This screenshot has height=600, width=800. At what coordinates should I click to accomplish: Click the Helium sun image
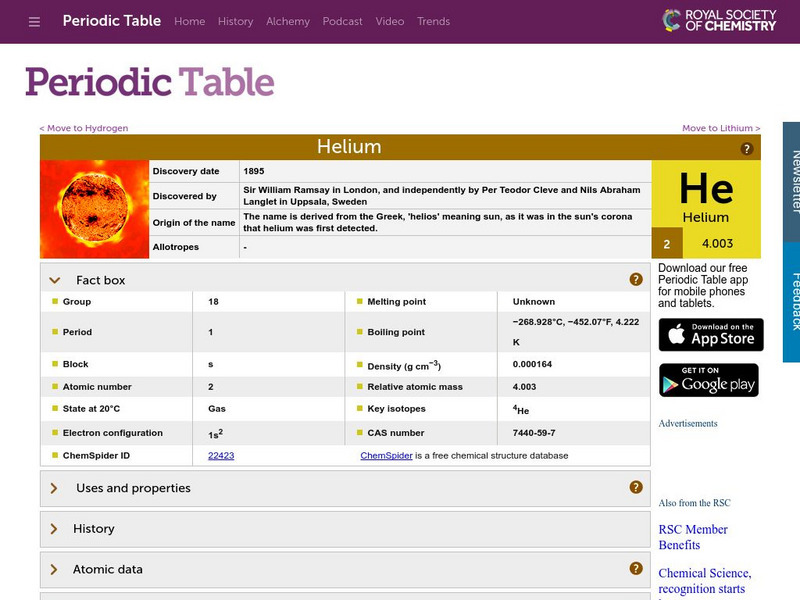[94, 209]
